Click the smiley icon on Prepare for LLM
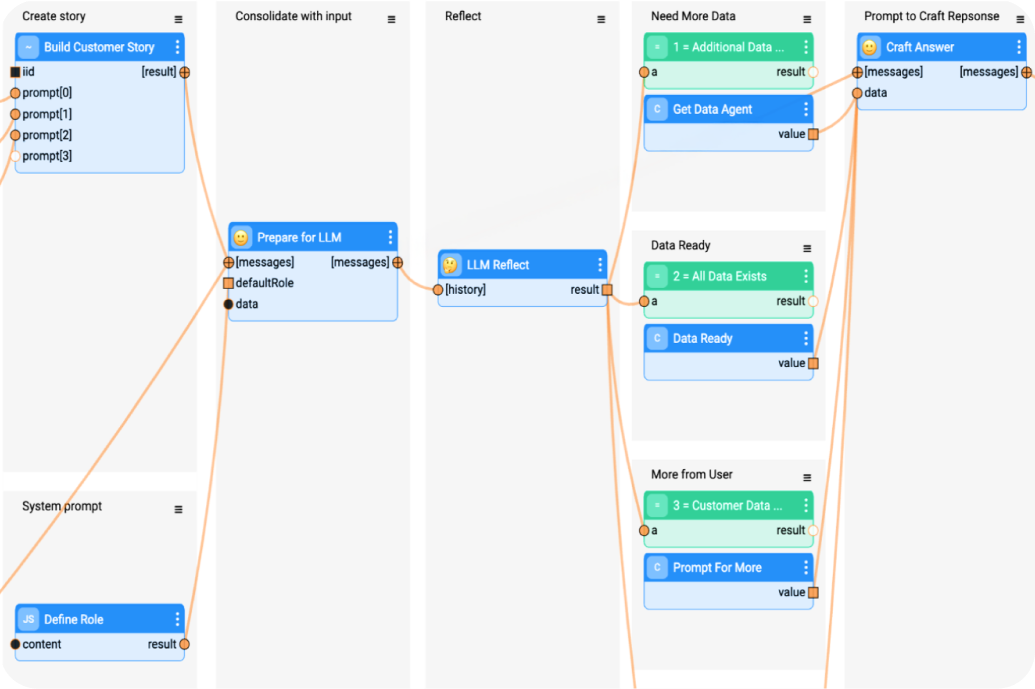The width and height of the screenshot is (1035, 689). tap(241, 237)
